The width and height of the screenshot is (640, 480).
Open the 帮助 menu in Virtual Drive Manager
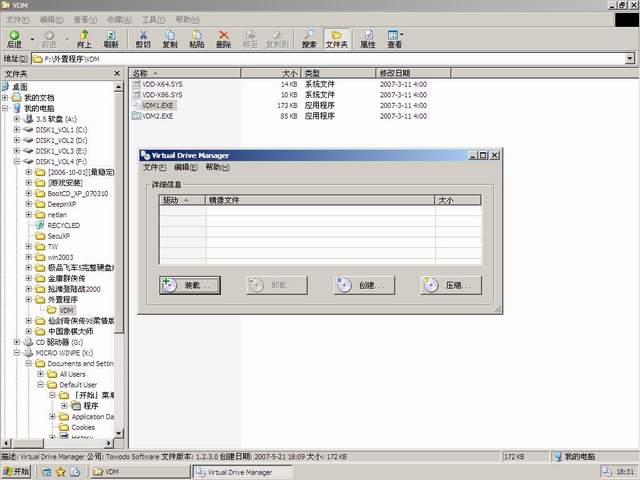pyautogui.click(x=216, y=167)
